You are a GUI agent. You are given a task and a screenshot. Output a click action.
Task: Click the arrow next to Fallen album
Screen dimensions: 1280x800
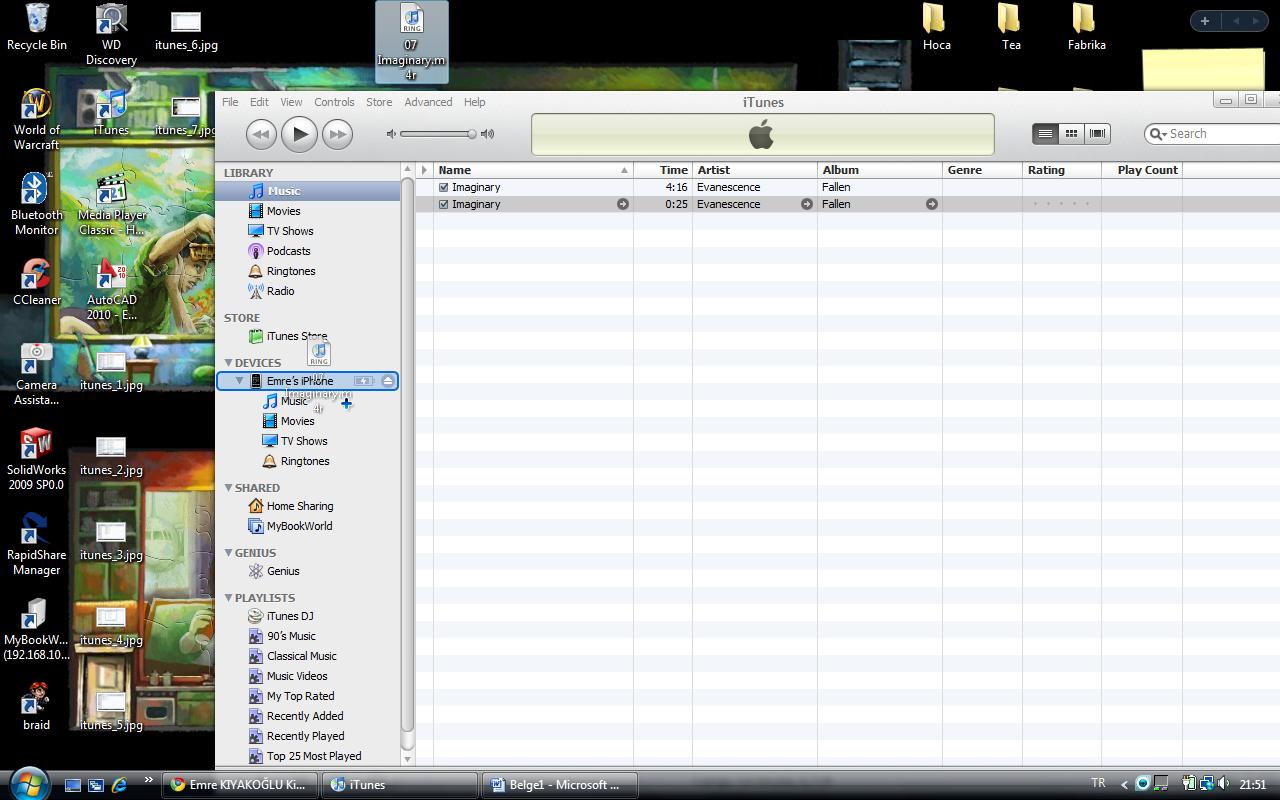pos(931,204)
